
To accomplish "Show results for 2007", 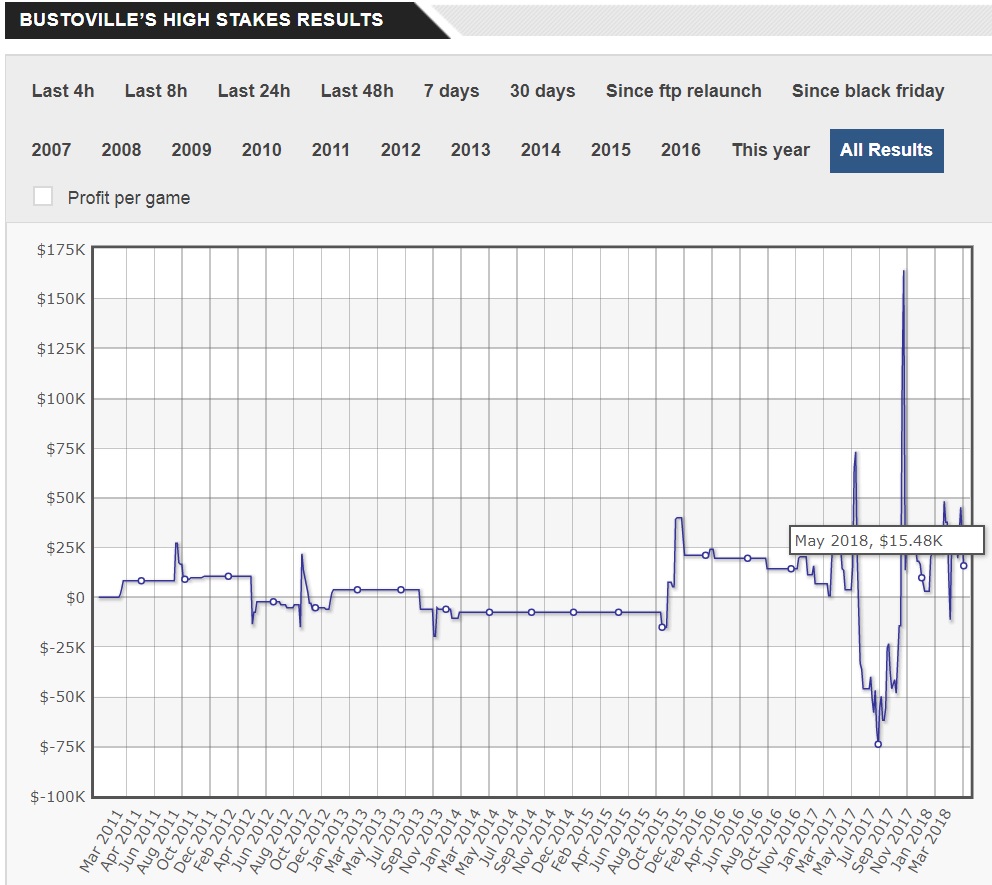I will click(x=51, y=150).
